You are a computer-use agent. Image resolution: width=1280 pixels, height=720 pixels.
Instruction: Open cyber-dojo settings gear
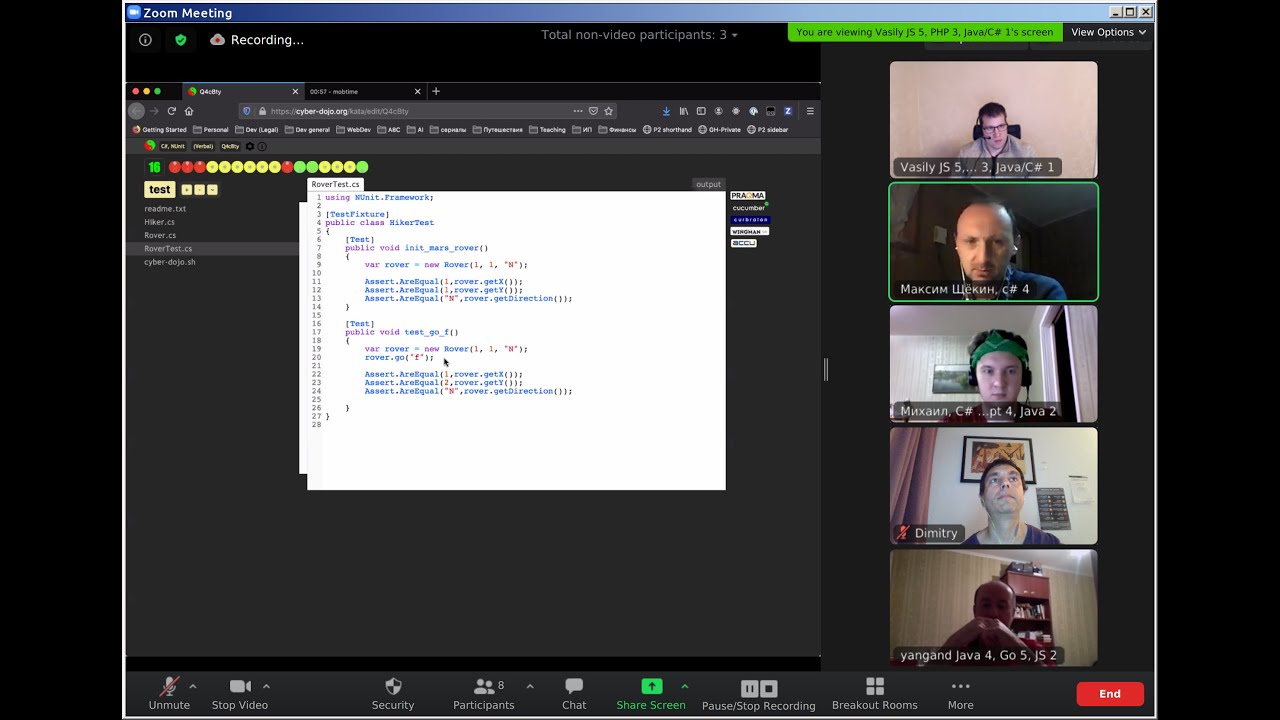coord(250,146)
